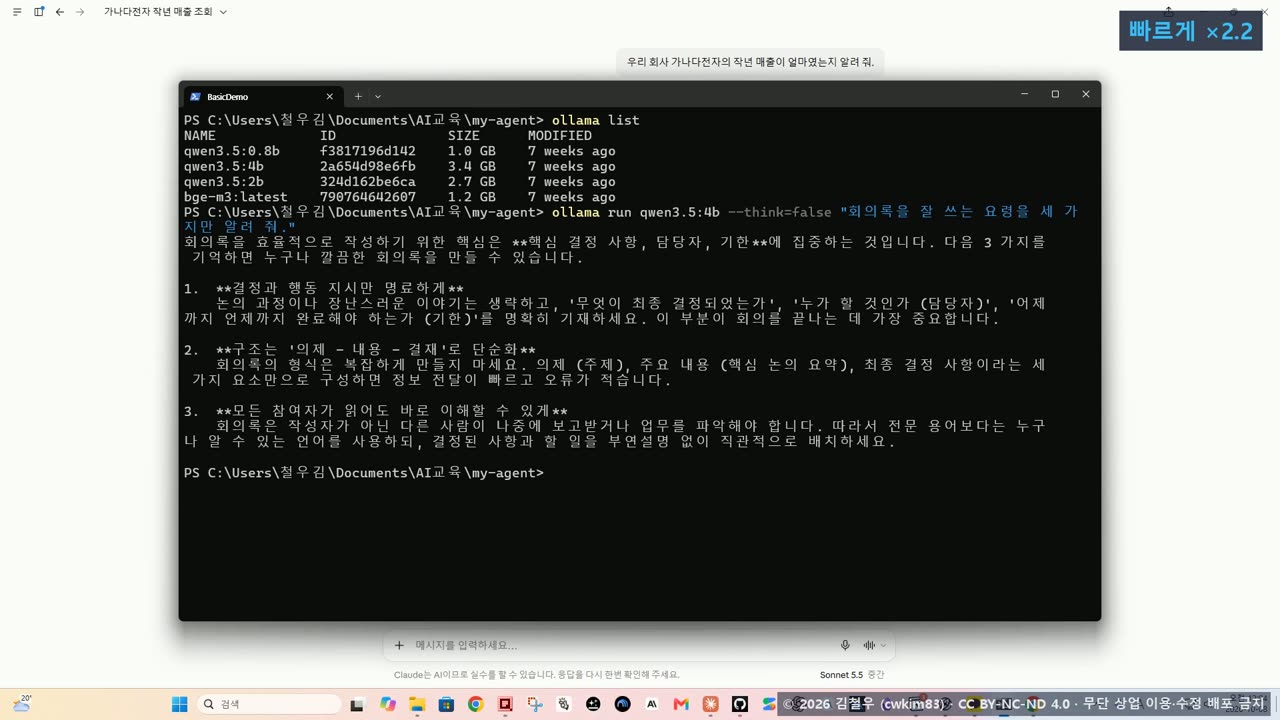Open Gmail from the taskbar
1280x720 pixels.
[x=681, y=704]
